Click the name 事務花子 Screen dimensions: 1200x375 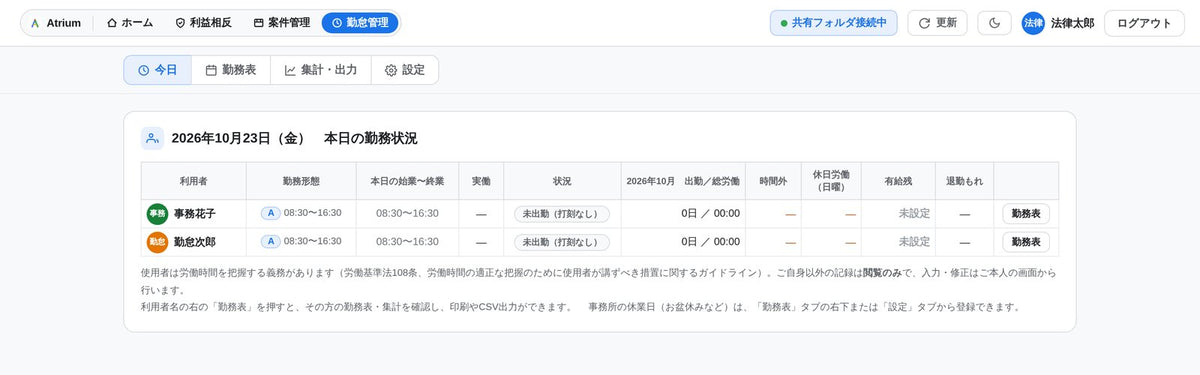click(194, 213)
